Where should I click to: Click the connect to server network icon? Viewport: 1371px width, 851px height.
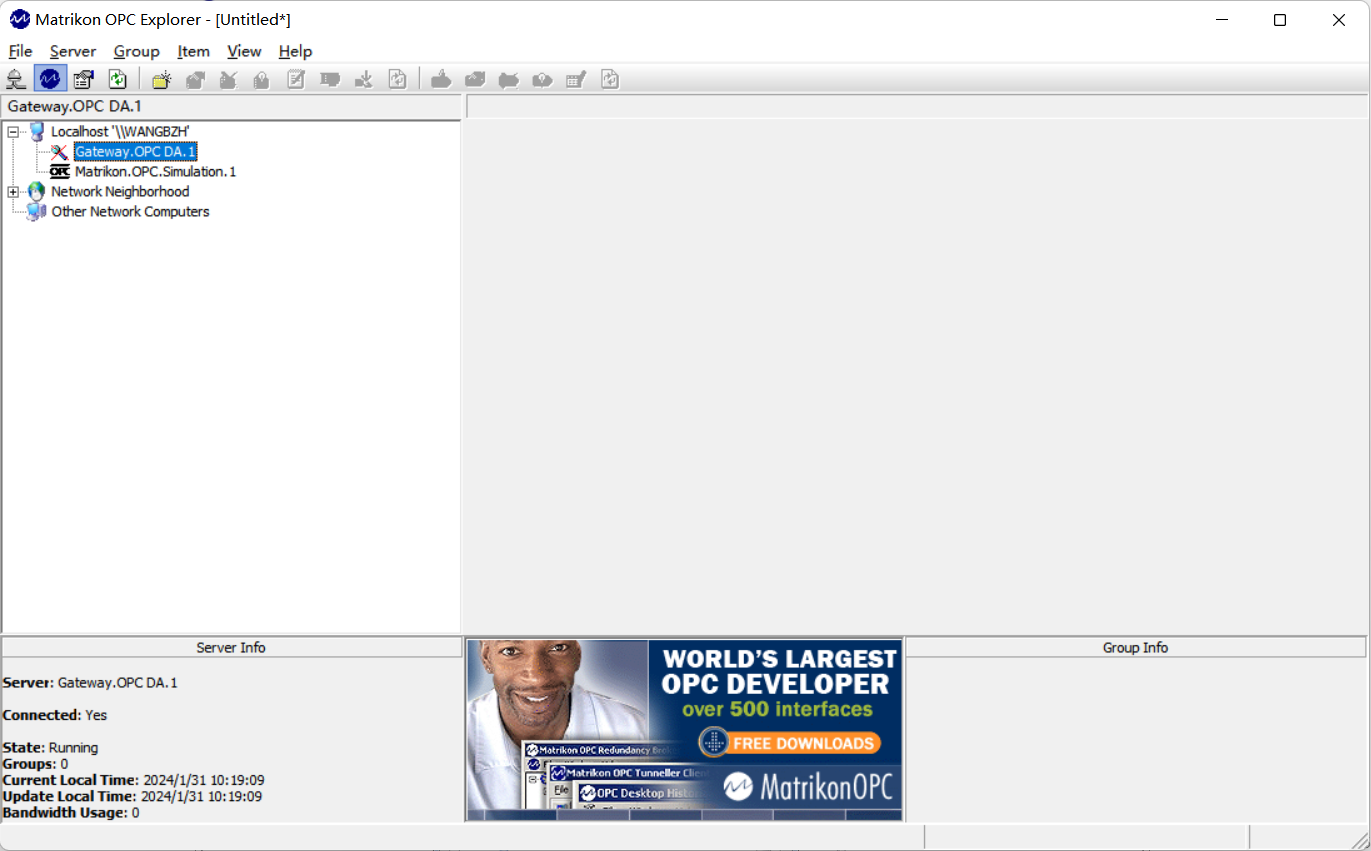tap(16, 79)
